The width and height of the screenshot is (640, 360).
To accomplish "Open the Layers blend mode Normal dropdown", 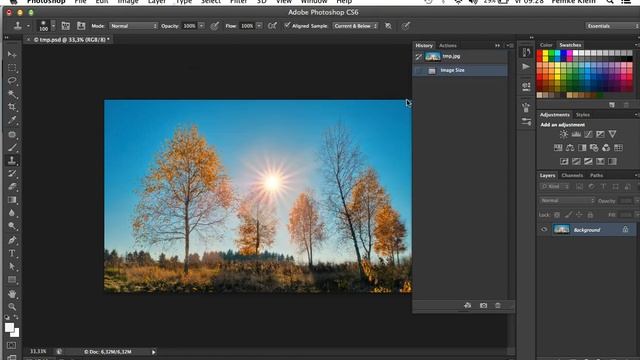I will click(x=567, y=200).
